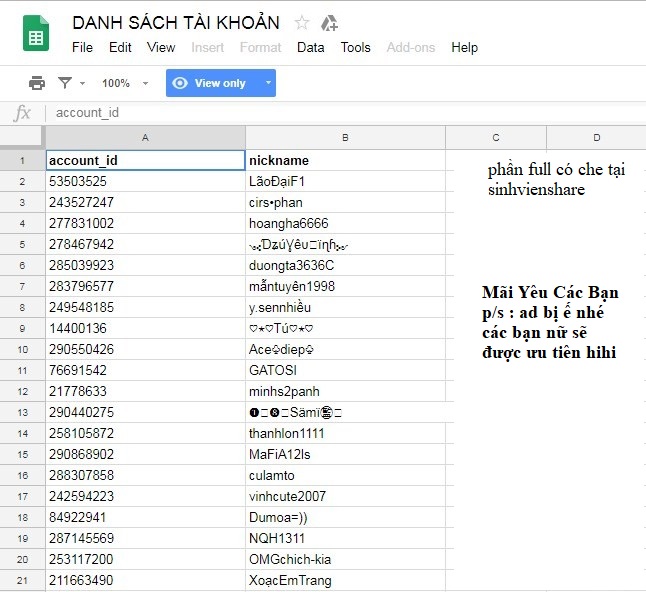Select cell with culamto
The image size is (646, 592).
345,475
